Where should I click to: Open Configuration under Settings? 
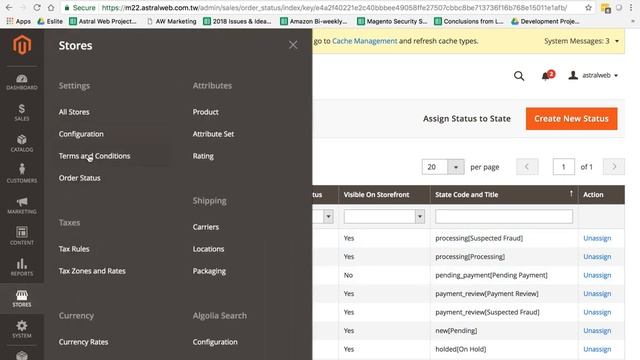(81, 134)
